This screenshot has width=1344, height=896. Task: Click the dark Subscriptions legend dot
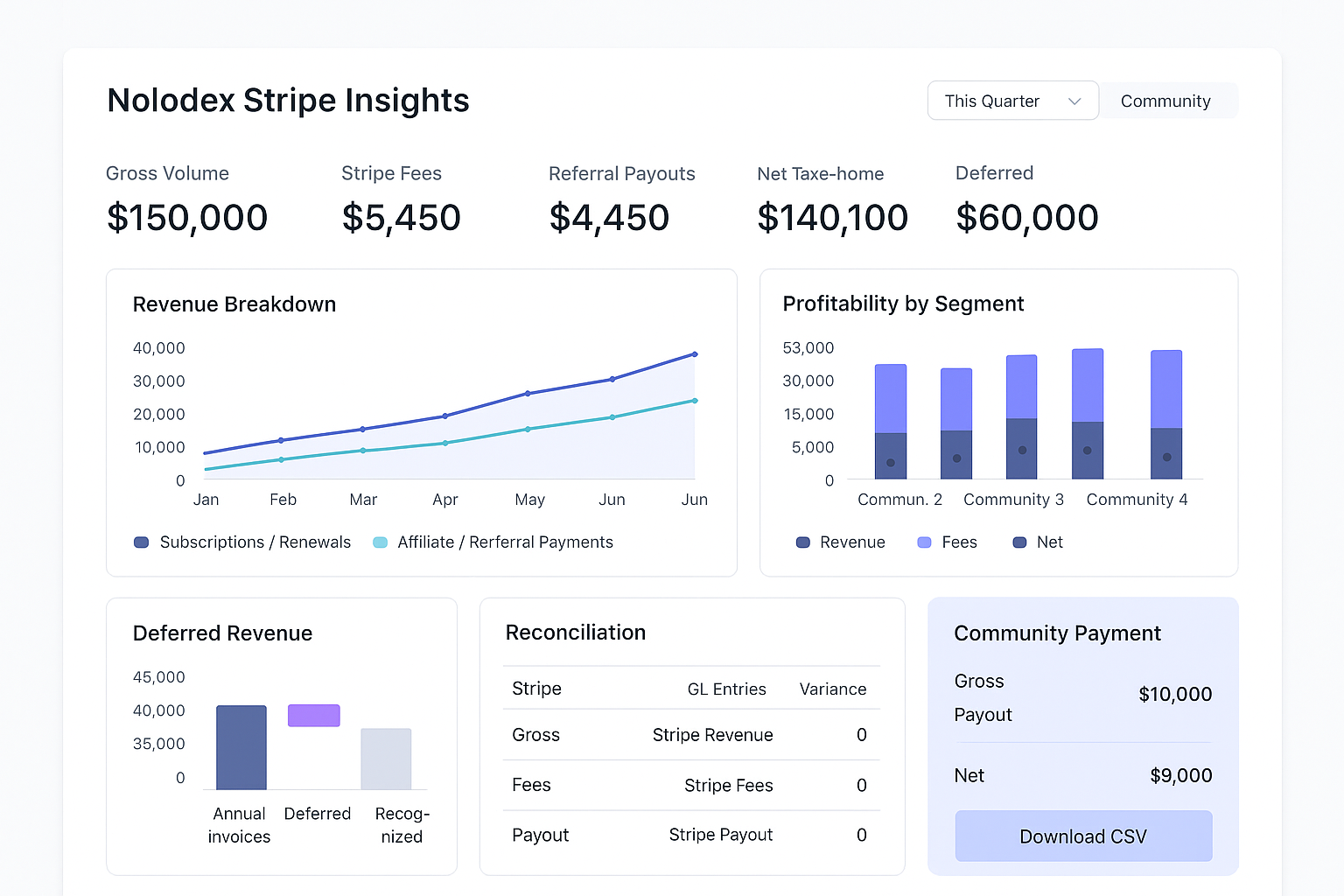[x=141, y=542]
